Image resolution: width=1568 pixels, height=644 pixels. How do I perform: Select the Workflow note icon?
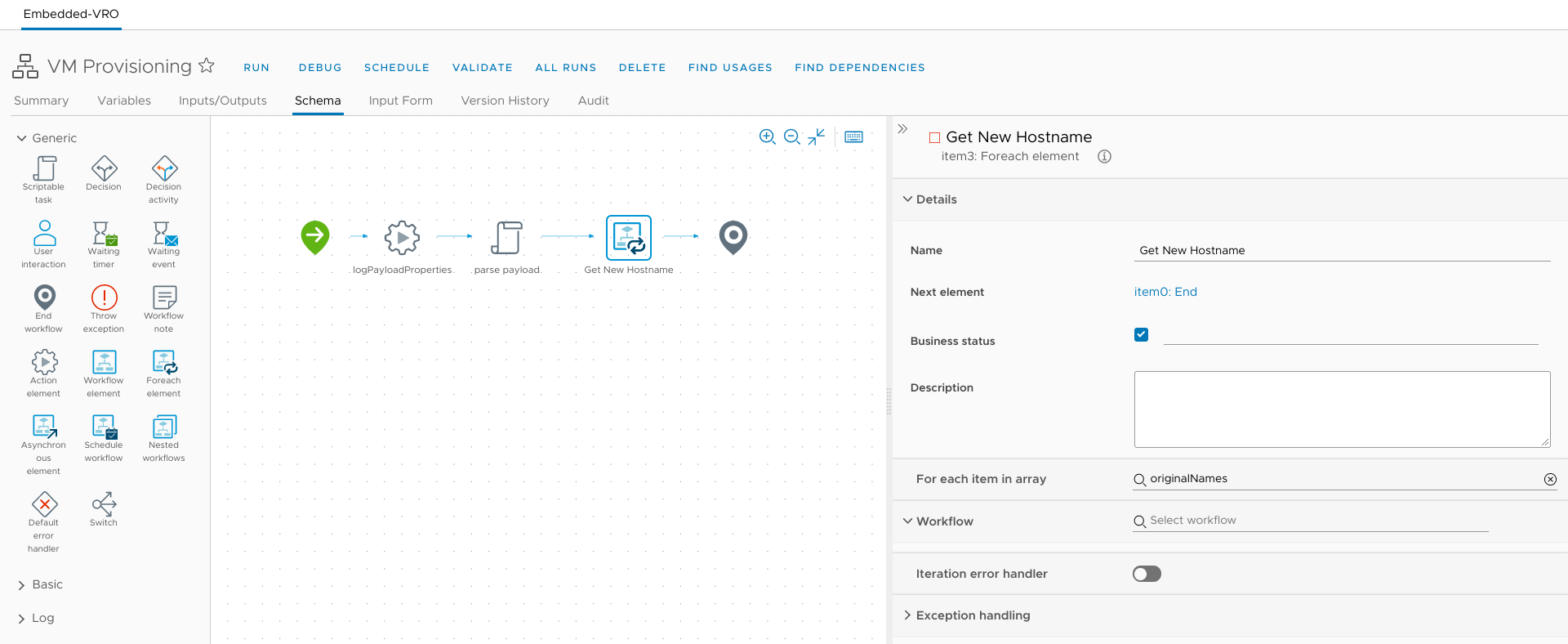pyautogui.click(x=164, y=297)
